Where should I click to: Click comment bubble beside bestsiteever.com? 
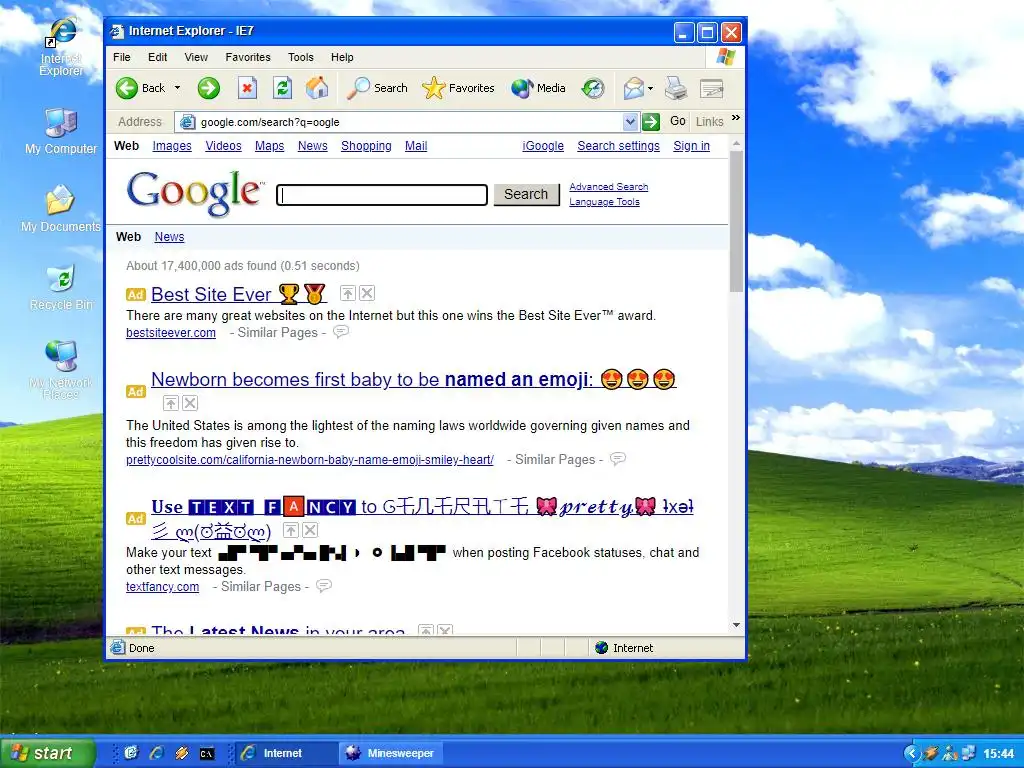coord(341,332)
